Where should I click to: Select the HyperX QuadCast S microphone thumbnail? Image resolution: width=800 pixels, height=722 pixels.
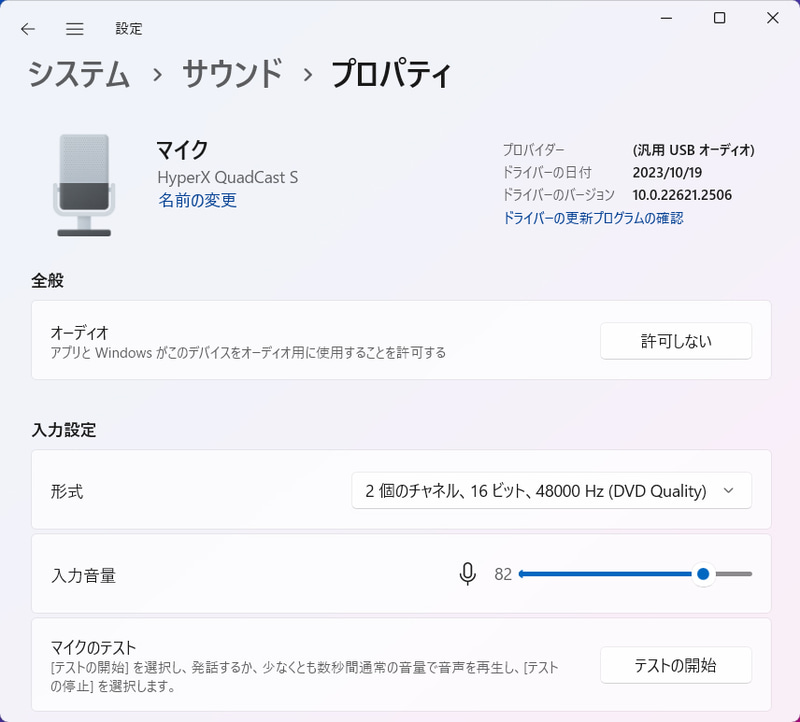pos(85,180)
